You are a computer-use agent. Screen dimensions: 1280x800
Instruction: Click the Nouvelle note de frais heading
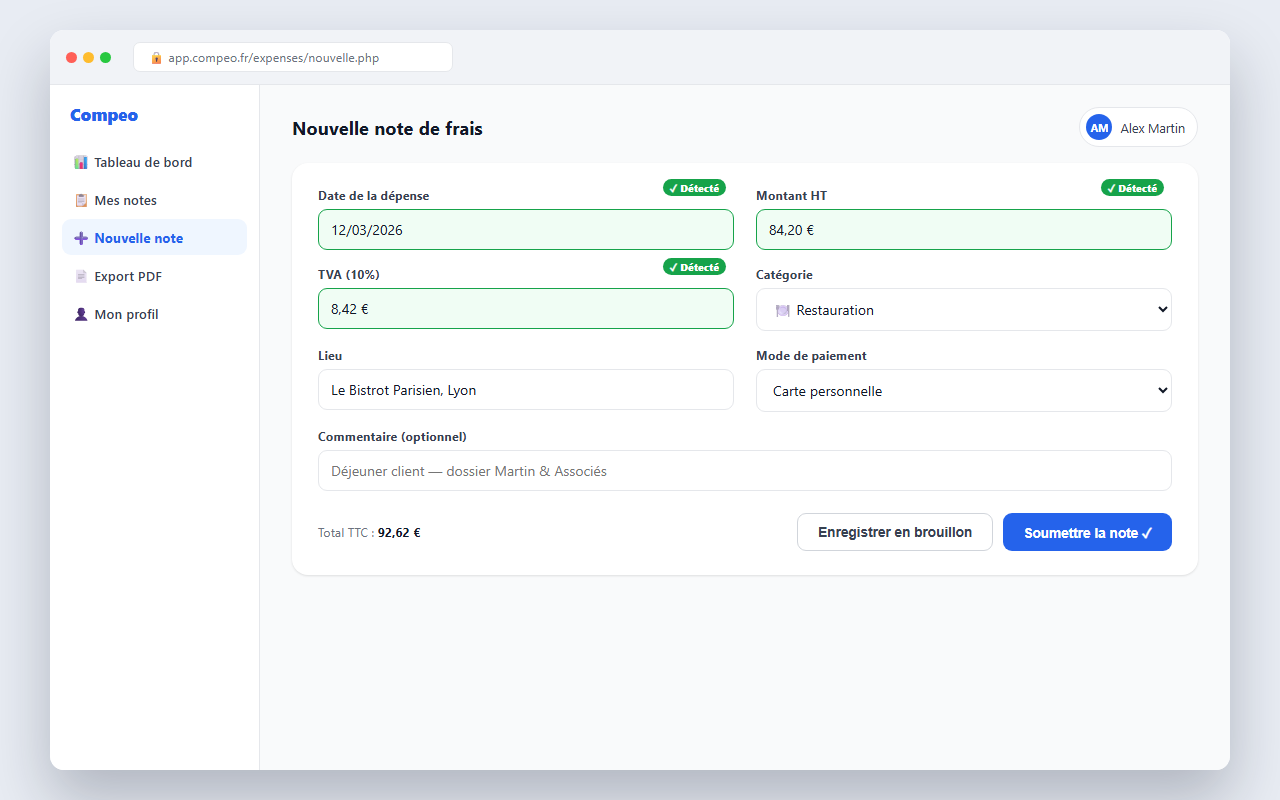tap(387, 129)
